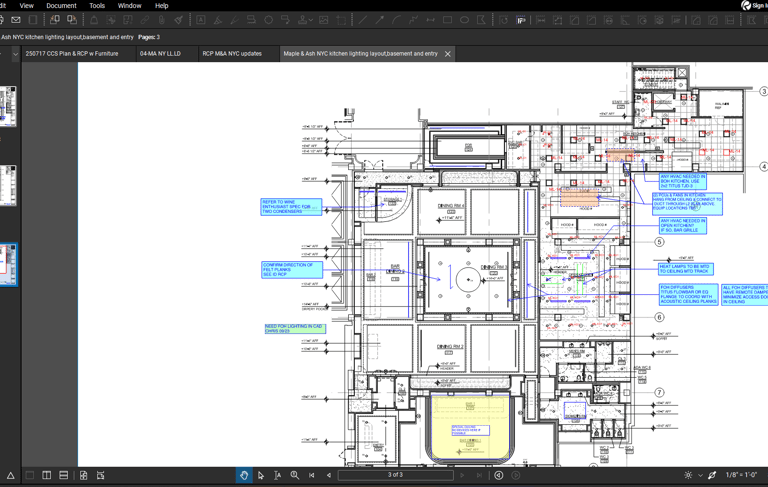
Task: Select the Stamp tool
Action: (x=303, y=20)
